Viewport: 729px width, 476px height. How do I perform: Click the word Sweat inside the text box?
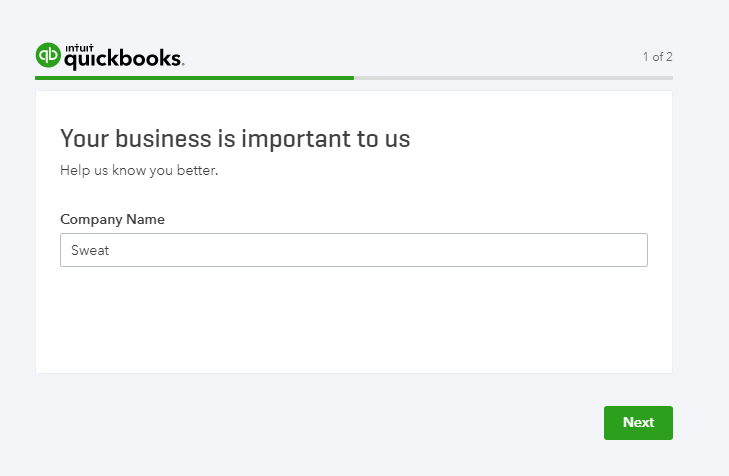(x=90, y=251)
